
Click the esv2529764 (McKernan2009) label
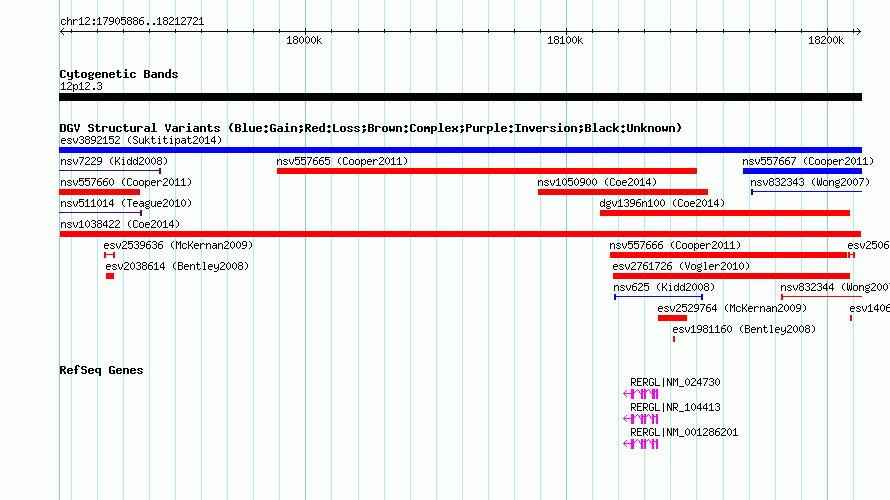coord(732,308)
